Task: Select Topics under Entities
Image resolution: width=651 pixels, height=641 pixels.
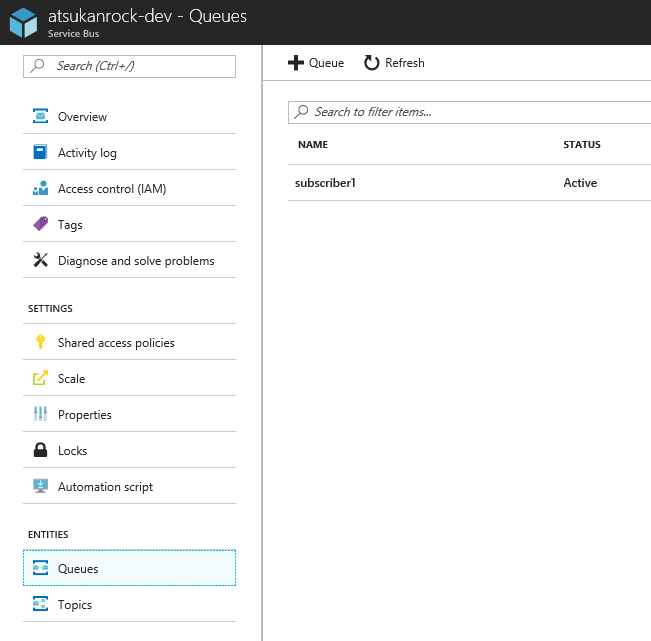Action: 130,604
